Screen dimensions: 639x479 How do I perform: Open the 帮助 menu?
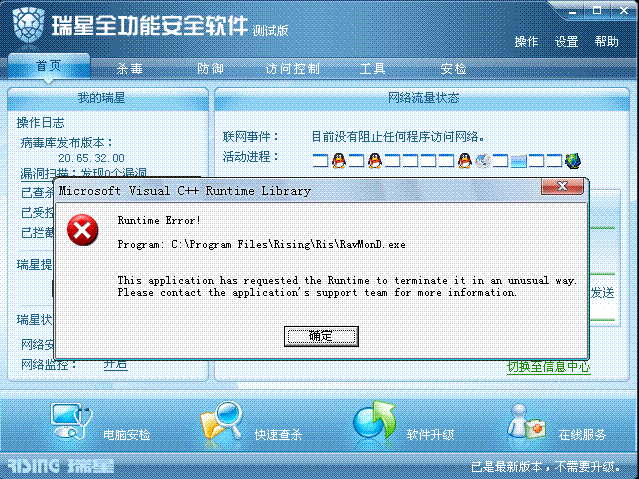[606, 42]
